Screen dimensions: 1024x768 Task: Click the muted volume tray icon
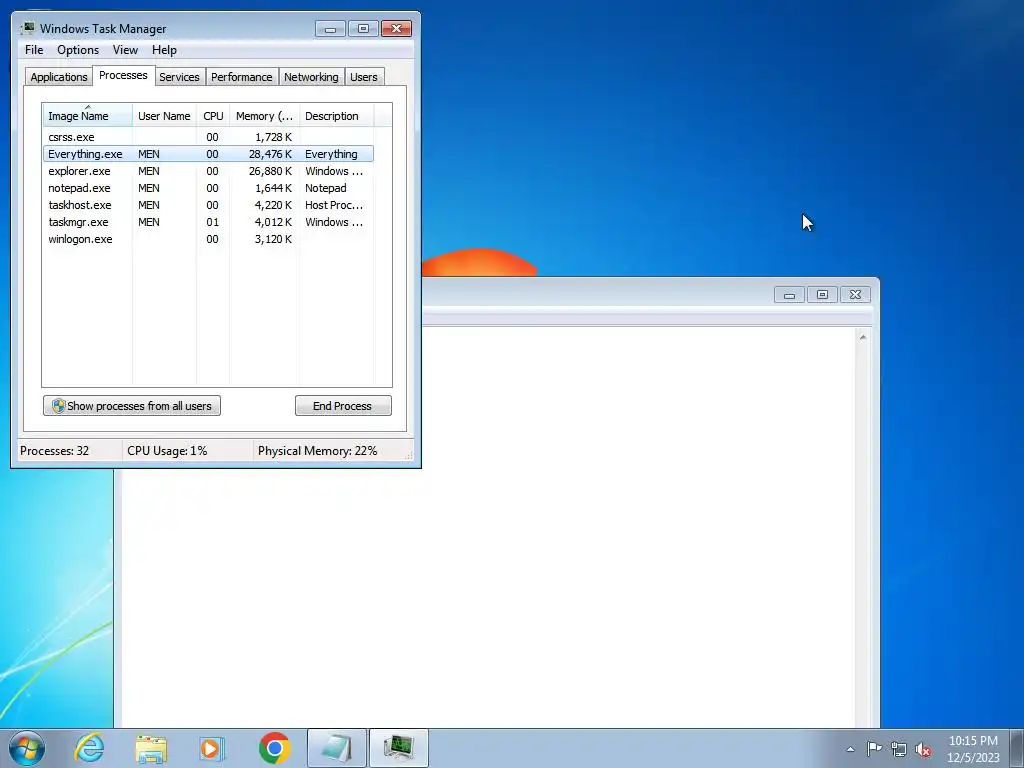[923, 749]
